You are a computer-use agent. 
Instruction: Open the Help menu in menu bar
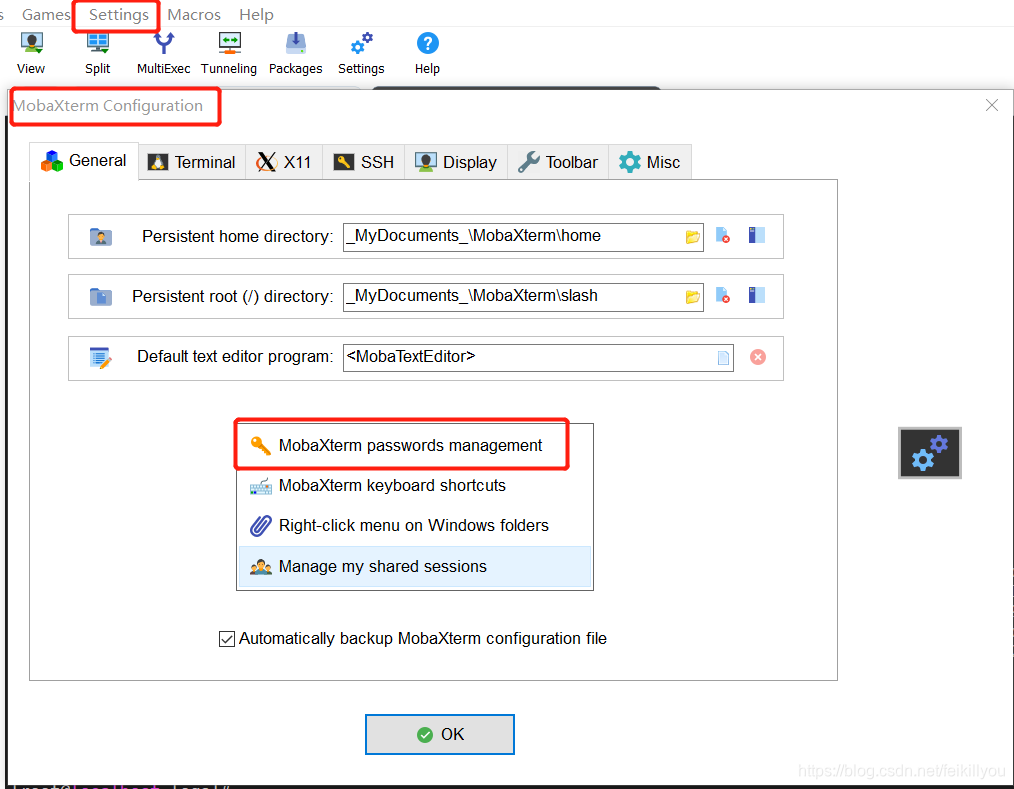(256, 14)
